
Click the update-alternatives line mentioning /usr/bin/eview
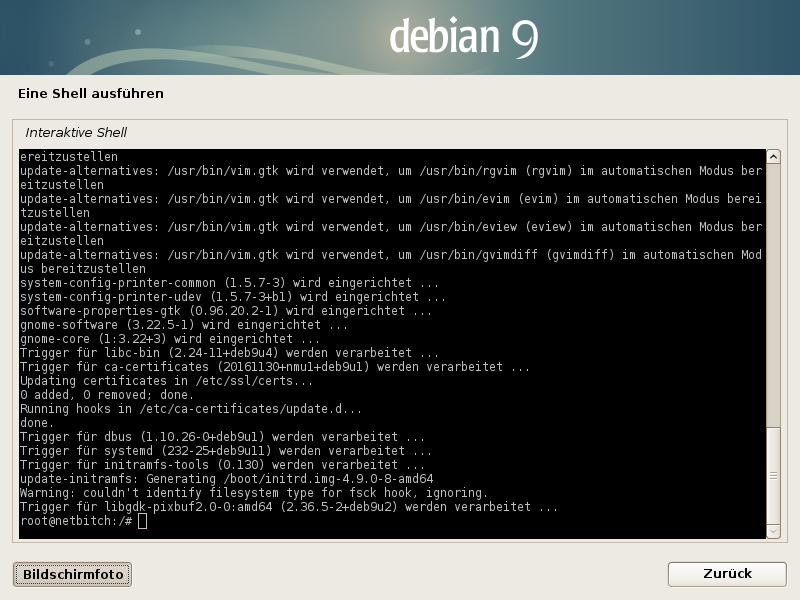391,234
